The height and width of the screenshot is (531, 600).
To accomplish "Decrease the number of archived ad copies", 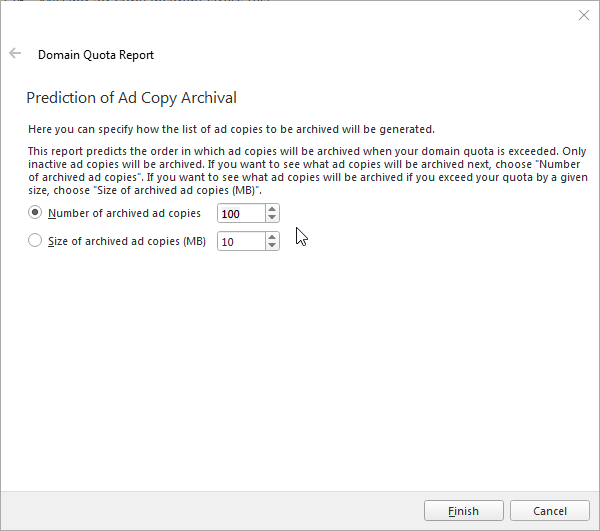I will pos(272,218).
